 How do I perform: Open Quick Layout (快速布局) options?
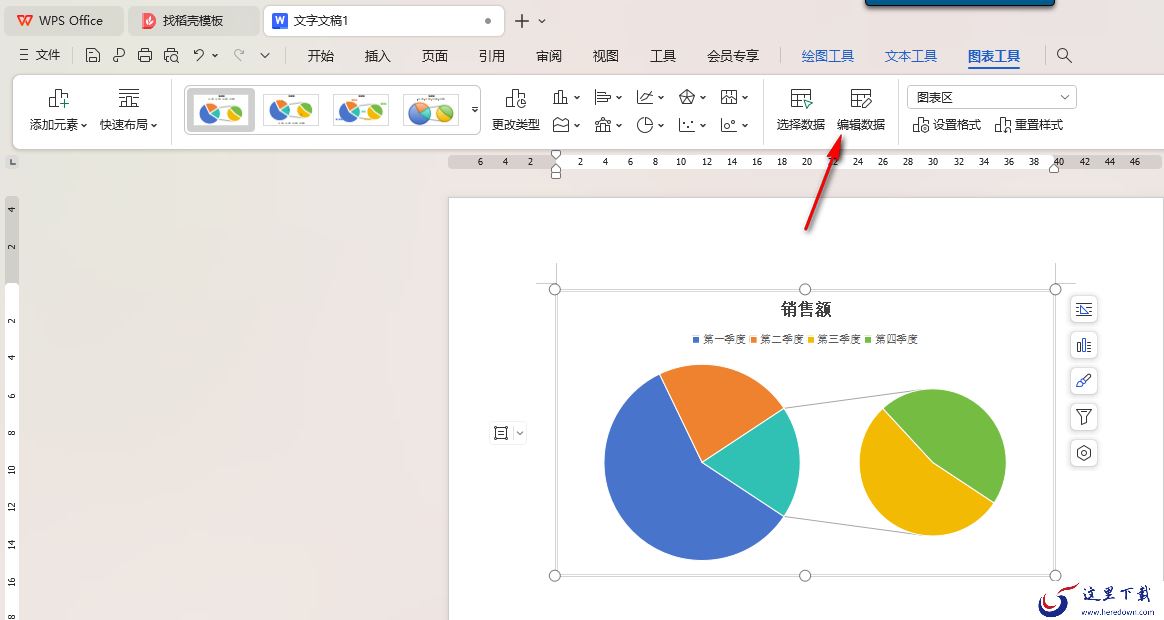click(x=128, y=110)
